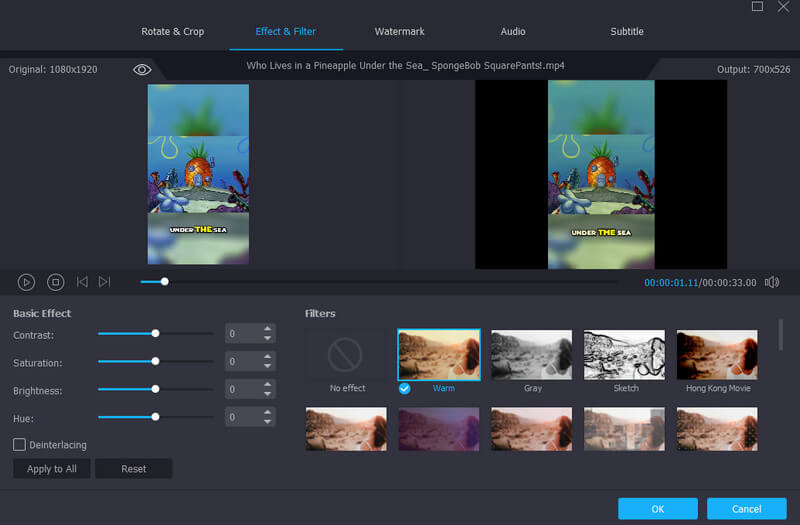The image size is (800, 525).
Task: Open the Watermark tab
Action: click(x=399, y=32)
